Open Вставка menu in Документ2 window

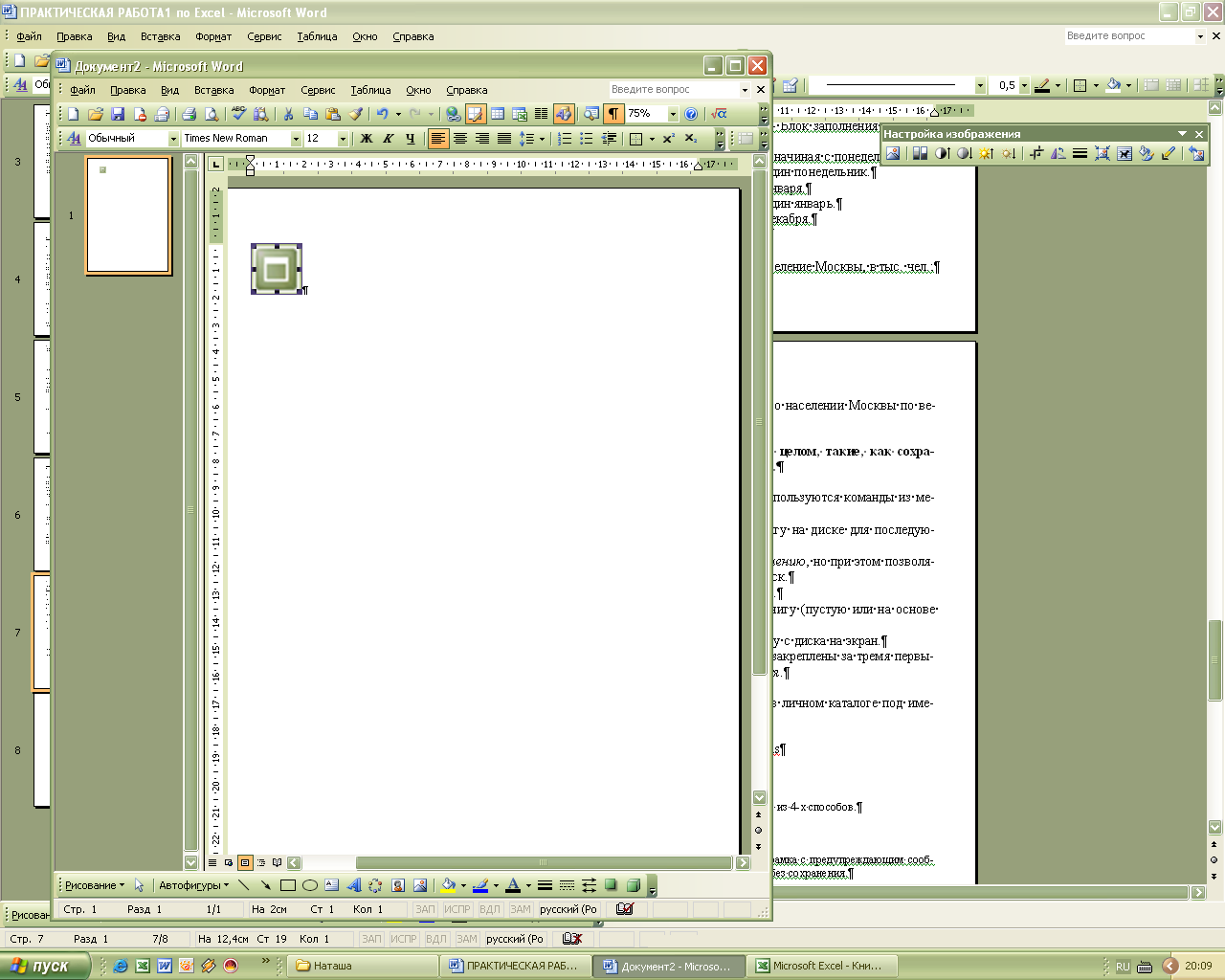214,90
